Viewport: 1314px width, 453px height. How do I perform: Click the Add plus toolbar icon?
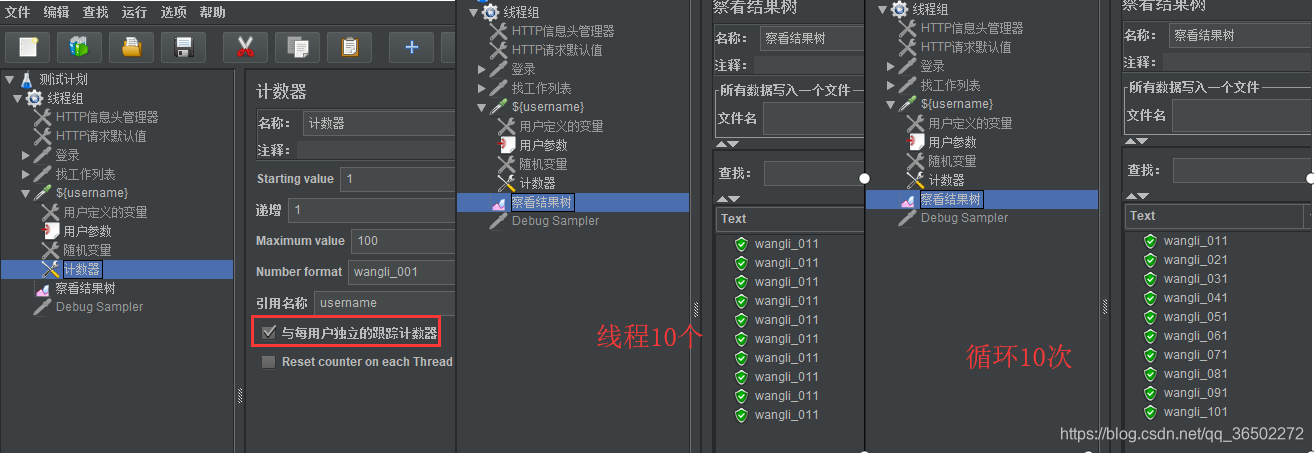click(x=411, y=46)
